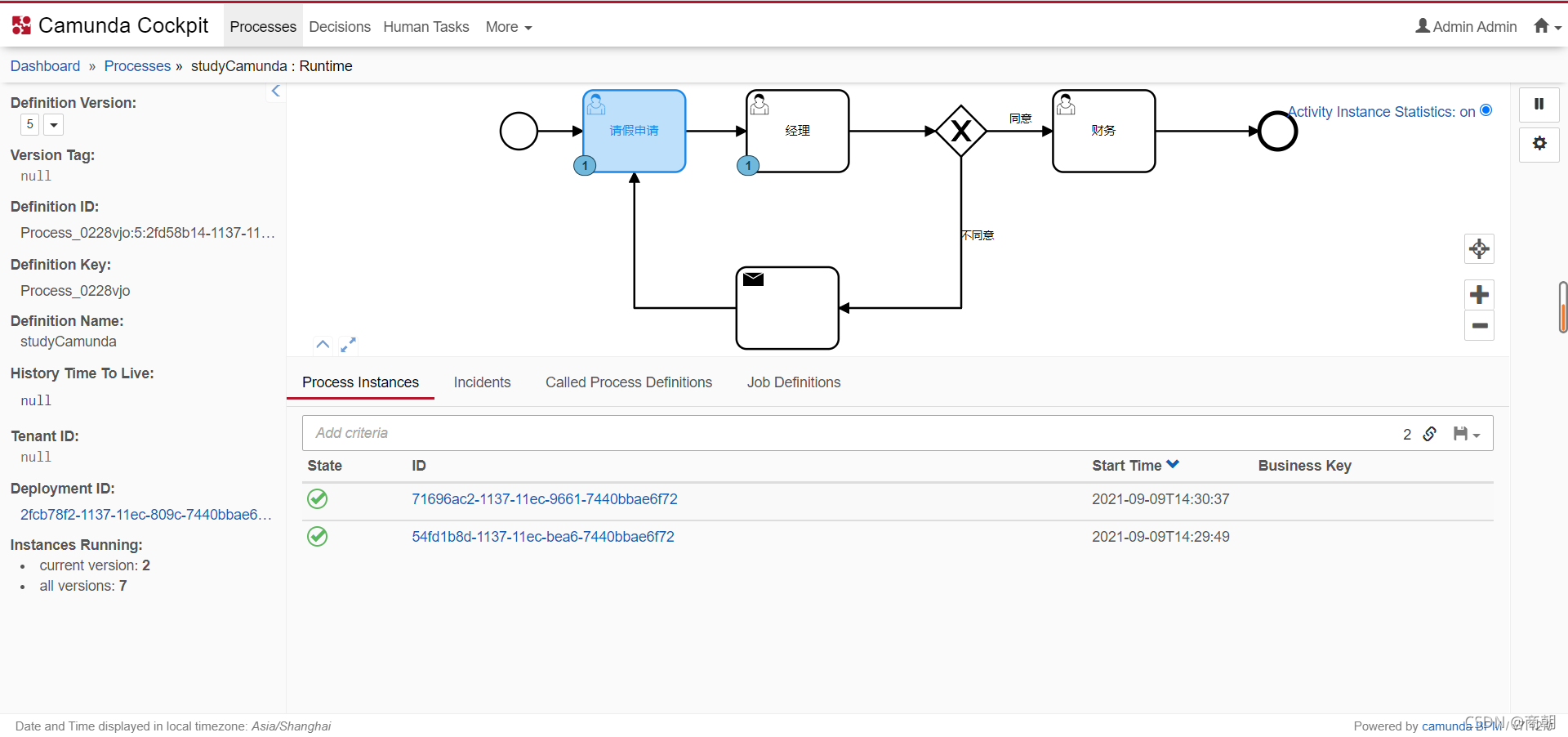Toggle Activity Instance Statistics radio

pyautogui.click(x=1486, y=110)
